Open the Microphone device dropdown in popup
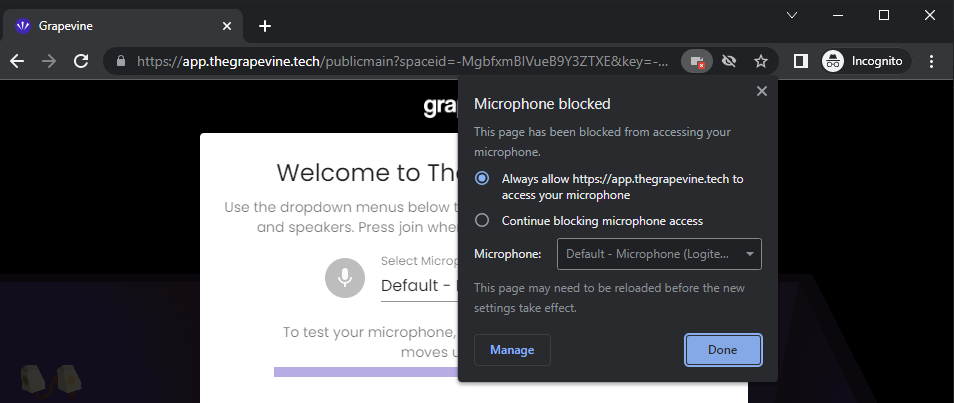 click(x=660, y=254)
